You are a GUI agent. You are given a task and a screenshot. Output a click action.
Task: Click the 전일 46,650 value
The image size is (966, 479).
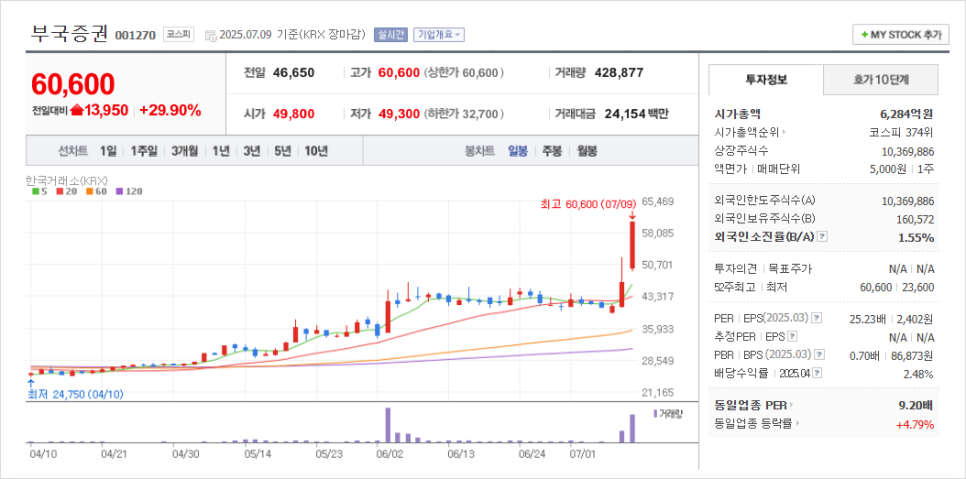click(x=293, y=73)
